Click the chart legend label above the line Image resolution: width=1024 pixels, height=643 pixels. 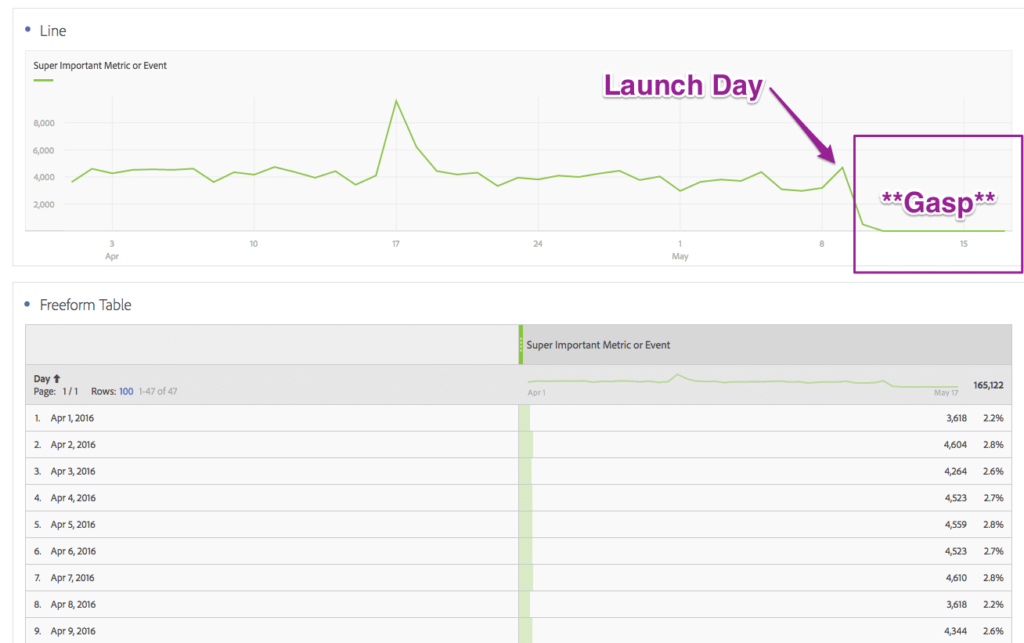coord(100,66)
